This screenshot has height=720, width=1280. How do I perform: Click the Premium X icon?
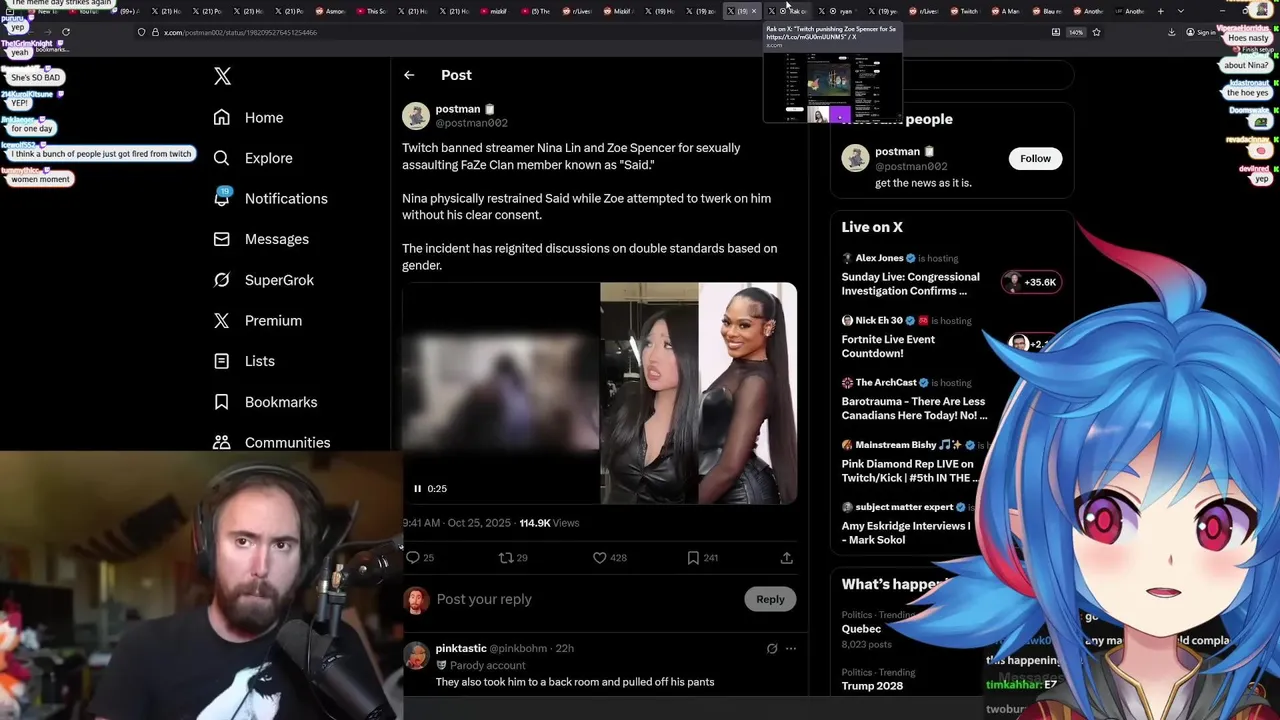222,320
